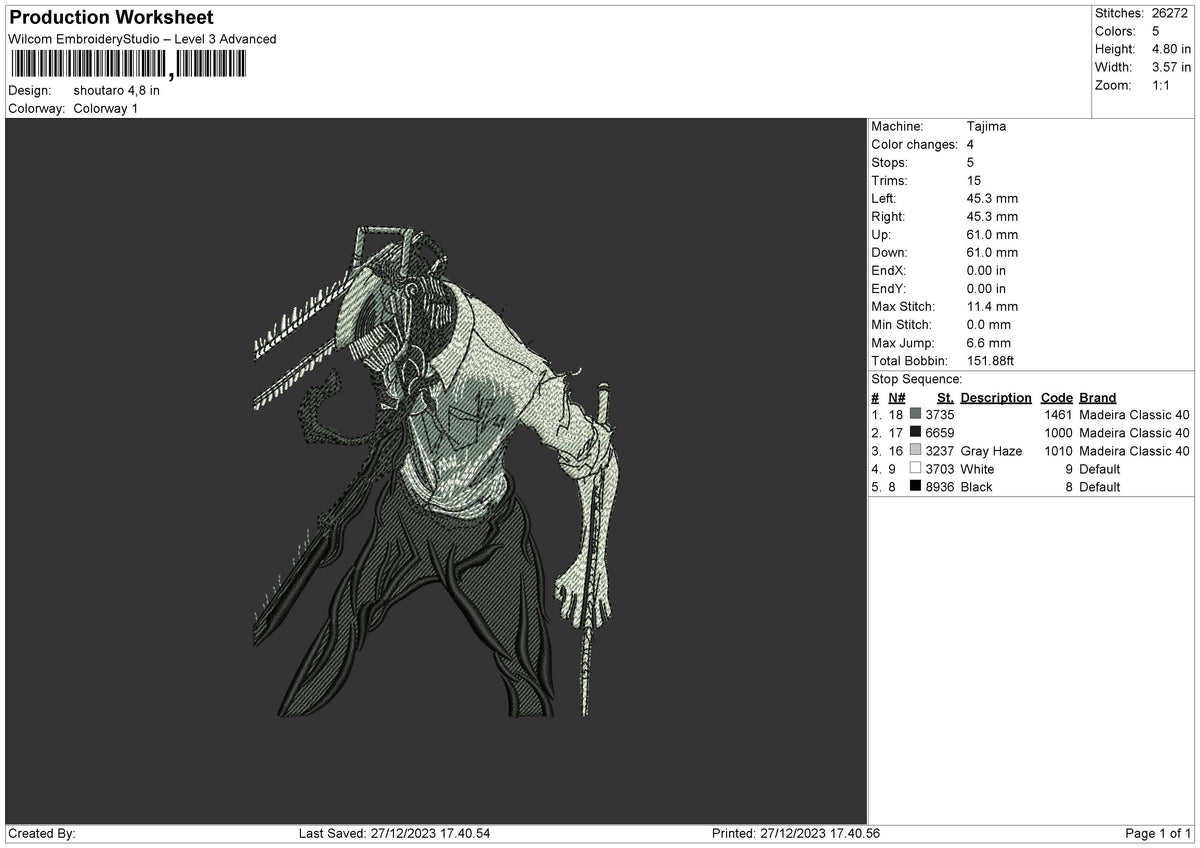Click the Colorway 1 text

[106, 109]
